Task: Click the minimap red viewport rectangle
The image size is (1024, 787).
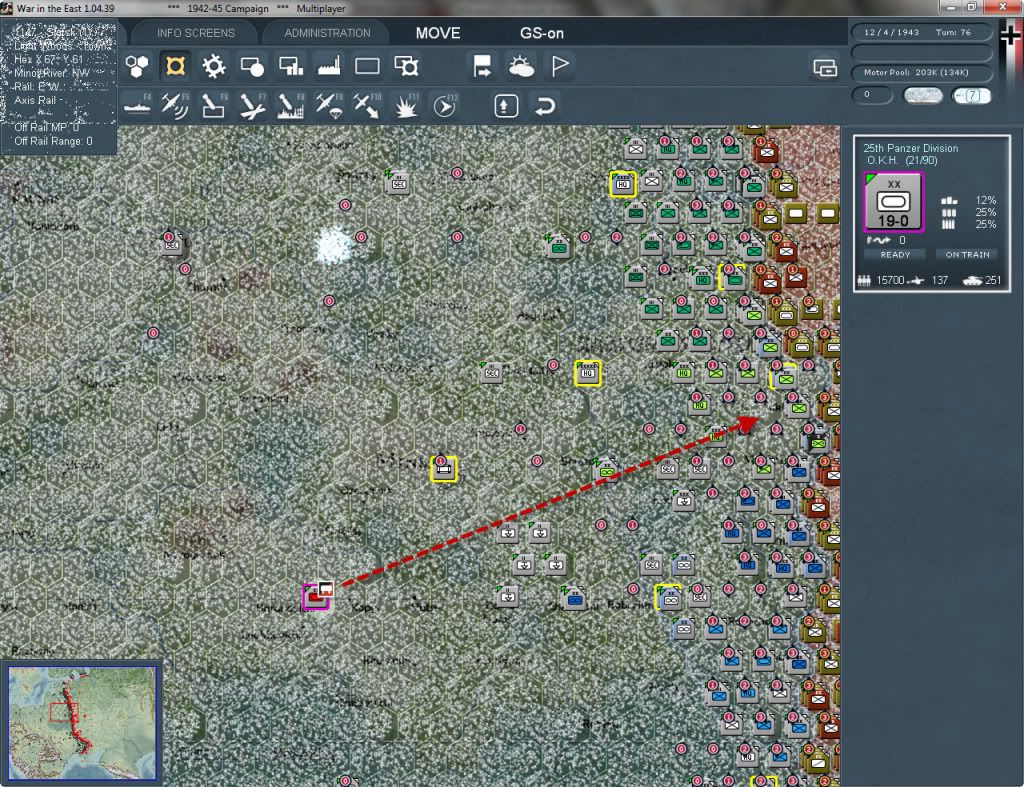Action: [63, 712]
